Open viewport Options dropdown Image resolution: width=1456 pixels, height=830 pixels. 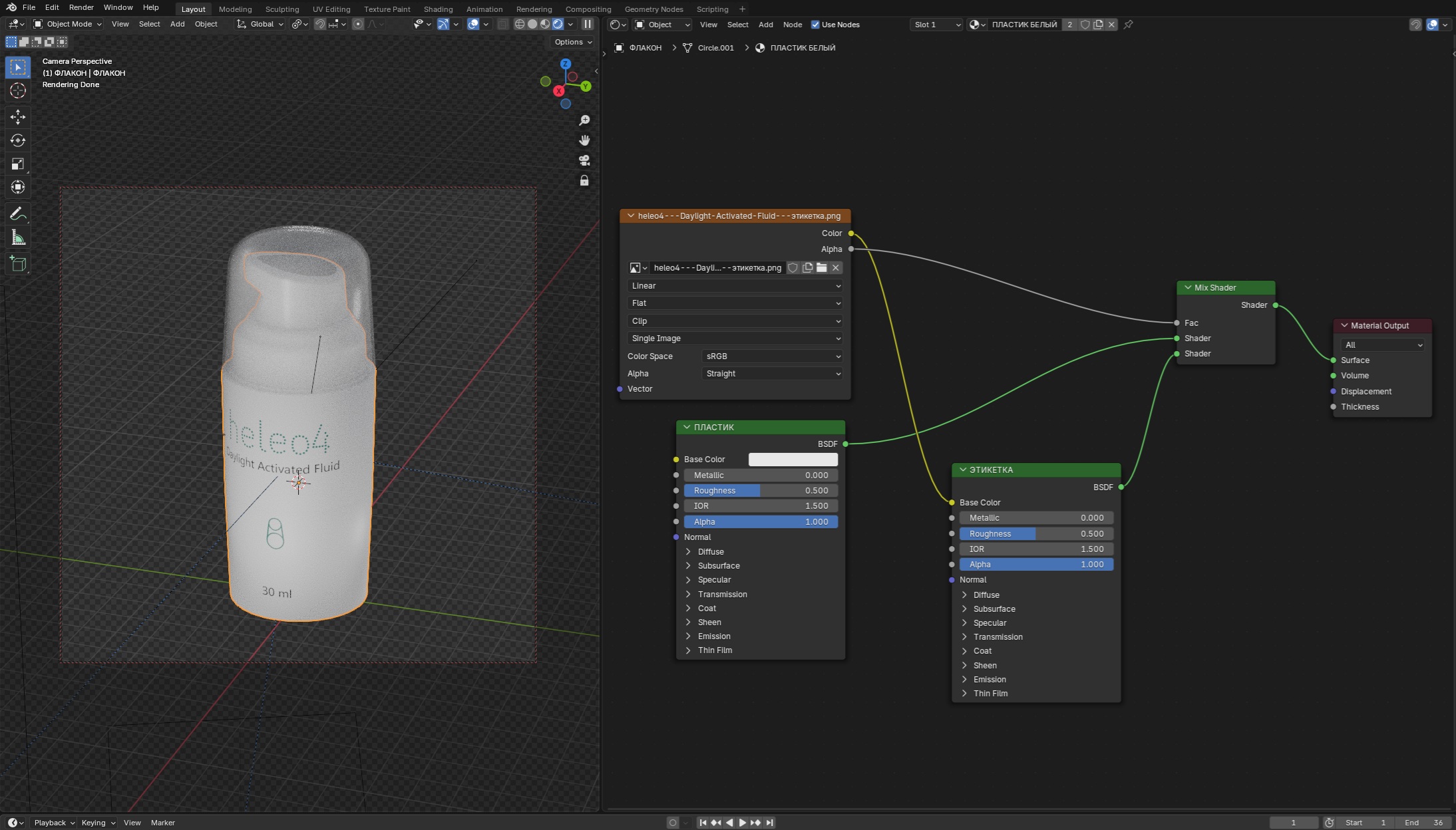click(573, 42)
